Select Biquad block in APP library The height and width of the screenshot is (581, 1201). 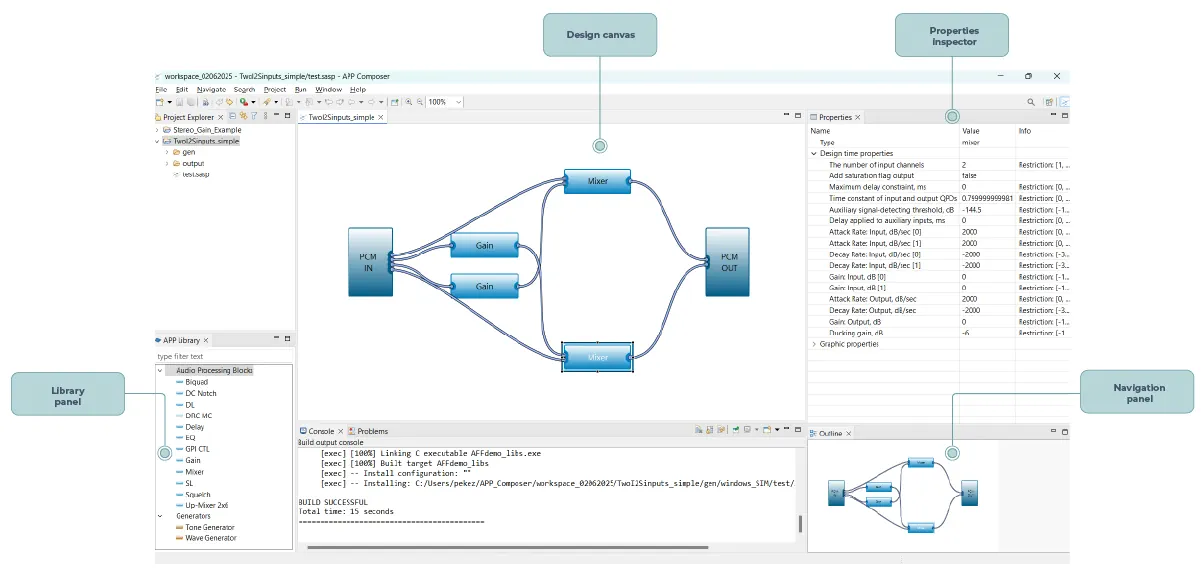point(197,382)
